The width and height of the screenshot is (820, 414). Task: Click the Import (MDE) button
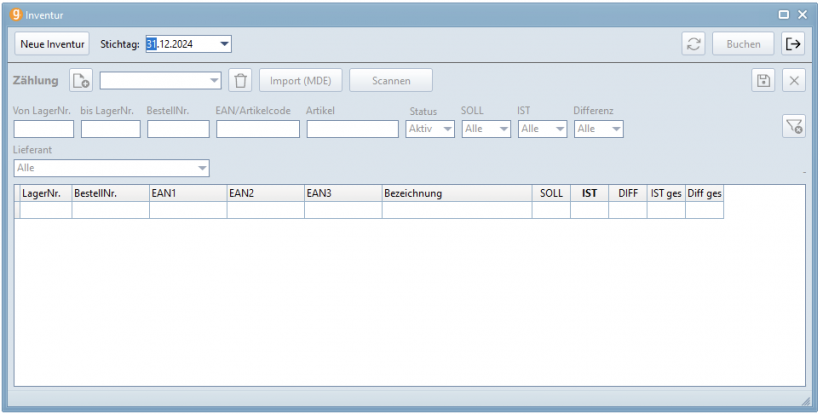pyautogui.click(x=301, y=80)
